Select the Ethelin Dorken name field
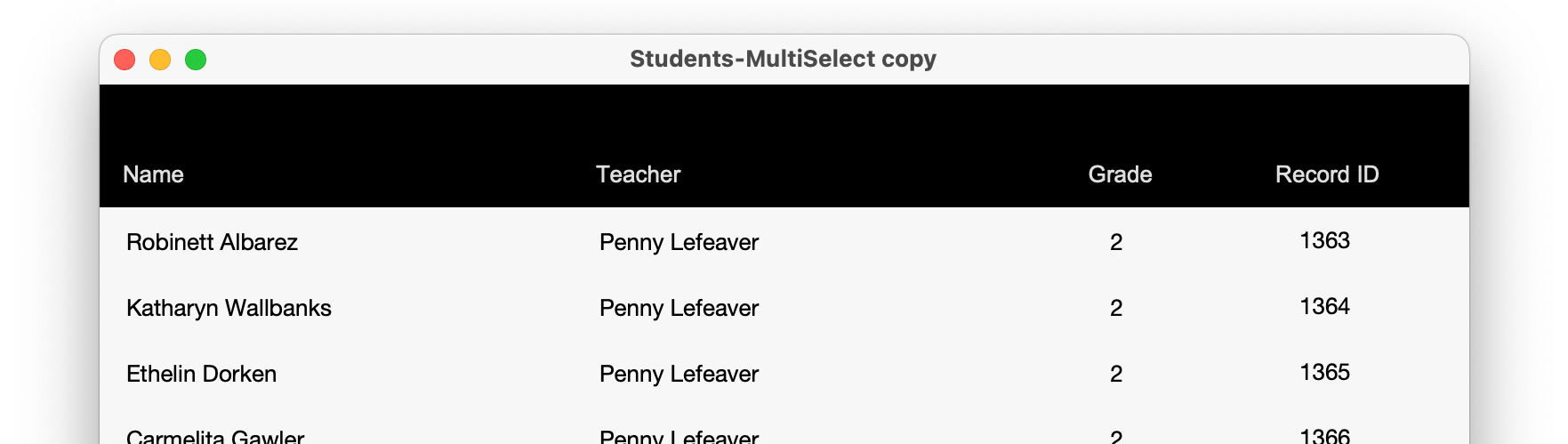Viewport: 1568px width, 444px height. [x=201, y=374]
